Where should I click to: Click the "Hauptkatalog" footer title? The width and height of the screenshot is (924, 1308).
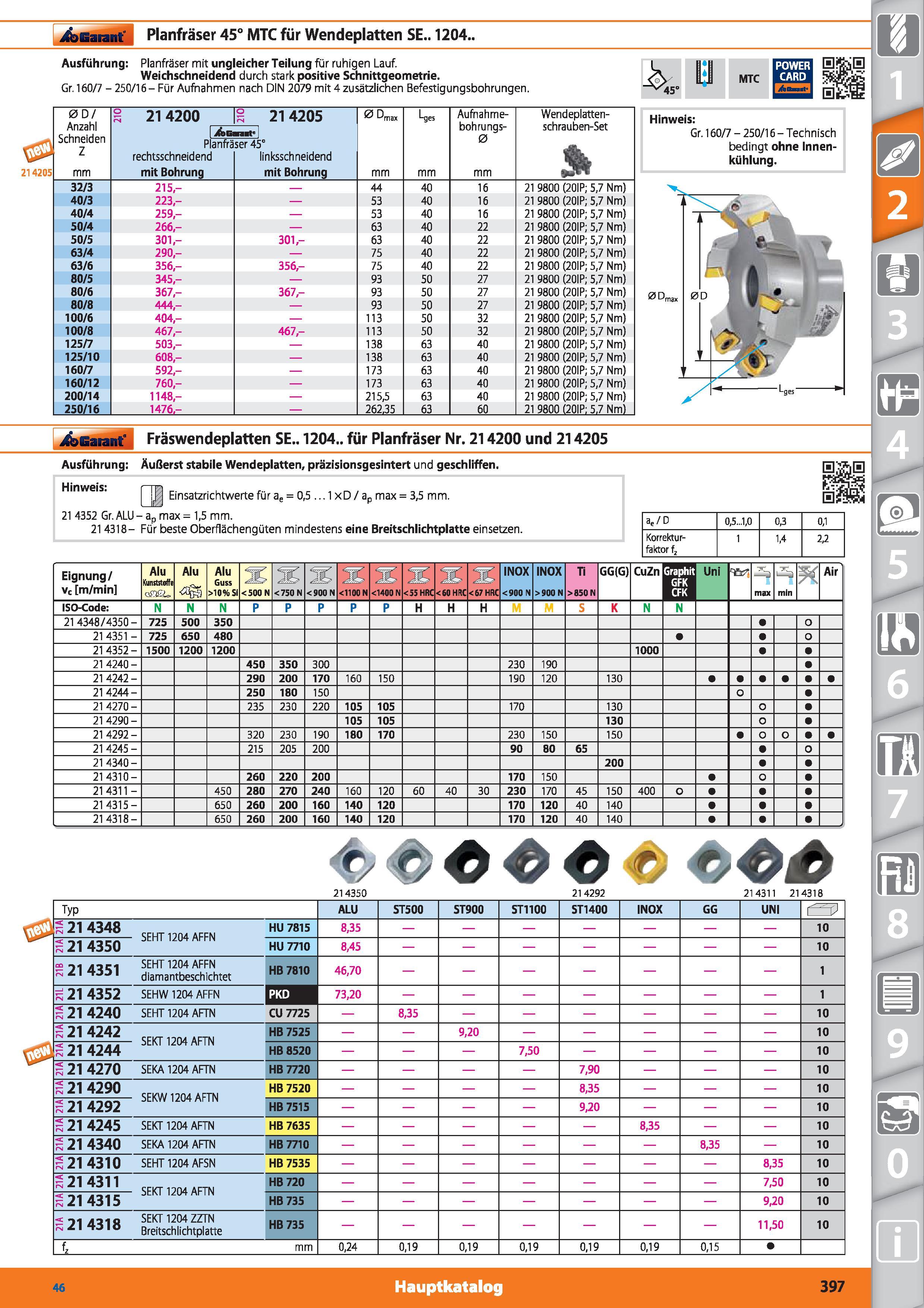click(x=449, y=1287)
